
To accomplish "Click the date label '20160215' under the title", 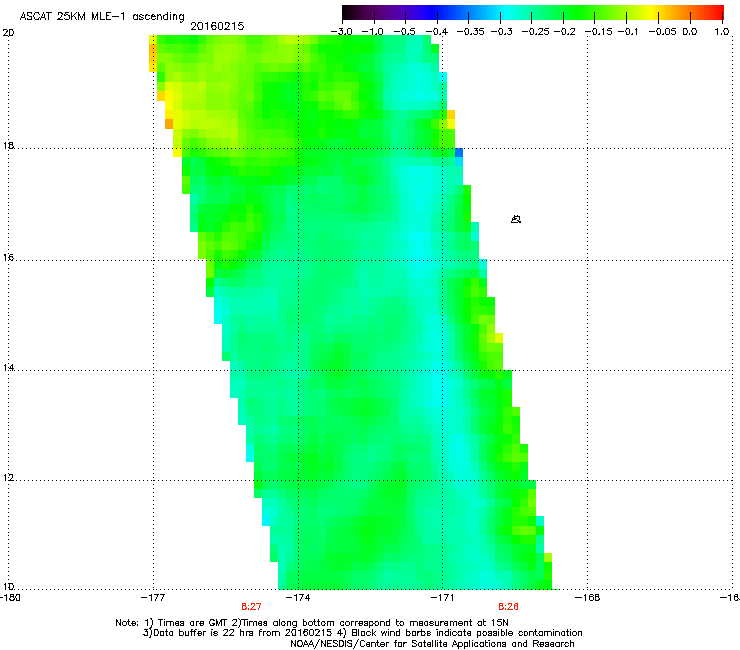I will click(217, 26).
